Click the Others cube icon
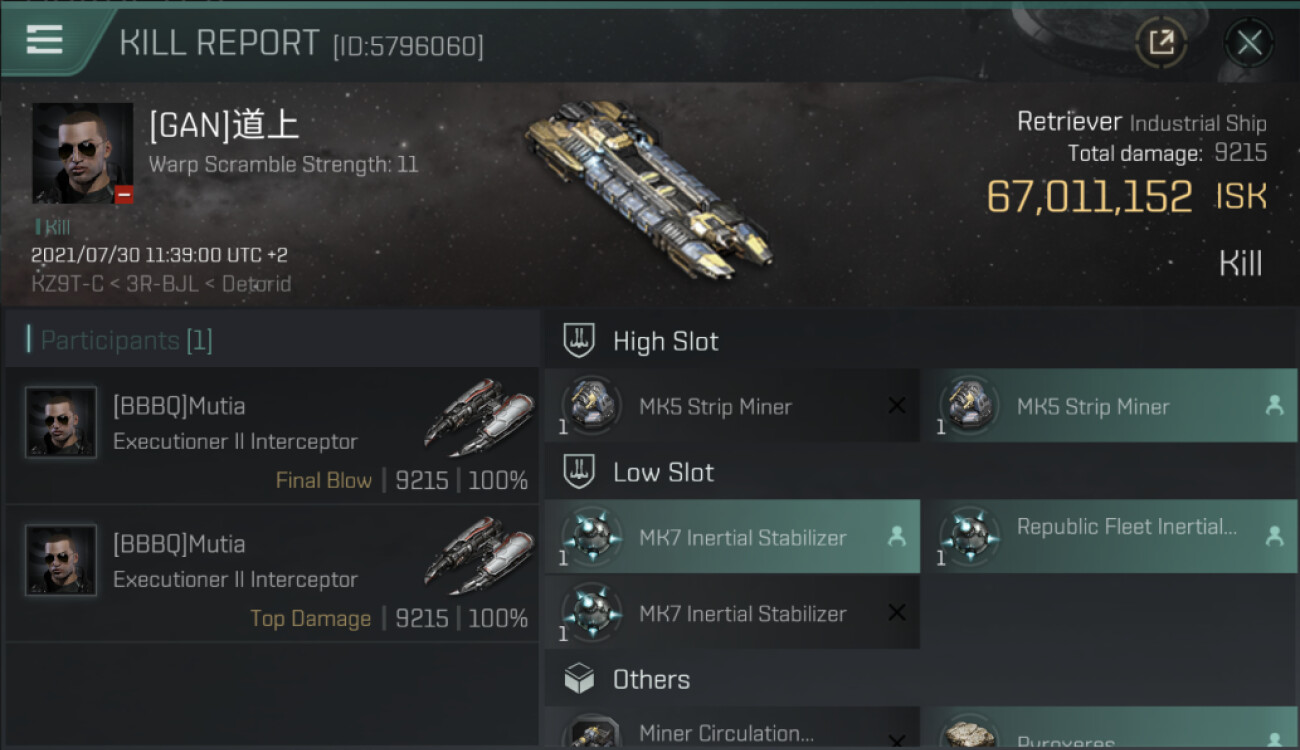Viewport: 1300px width, 750px height. click(x=579, y=680)
